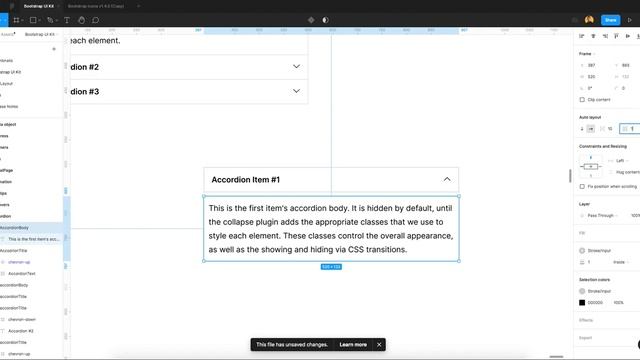Viewport: 640px width, 360px height.
Task: Open the Frame tool dropdown arrow
Action: click(22, 20)
